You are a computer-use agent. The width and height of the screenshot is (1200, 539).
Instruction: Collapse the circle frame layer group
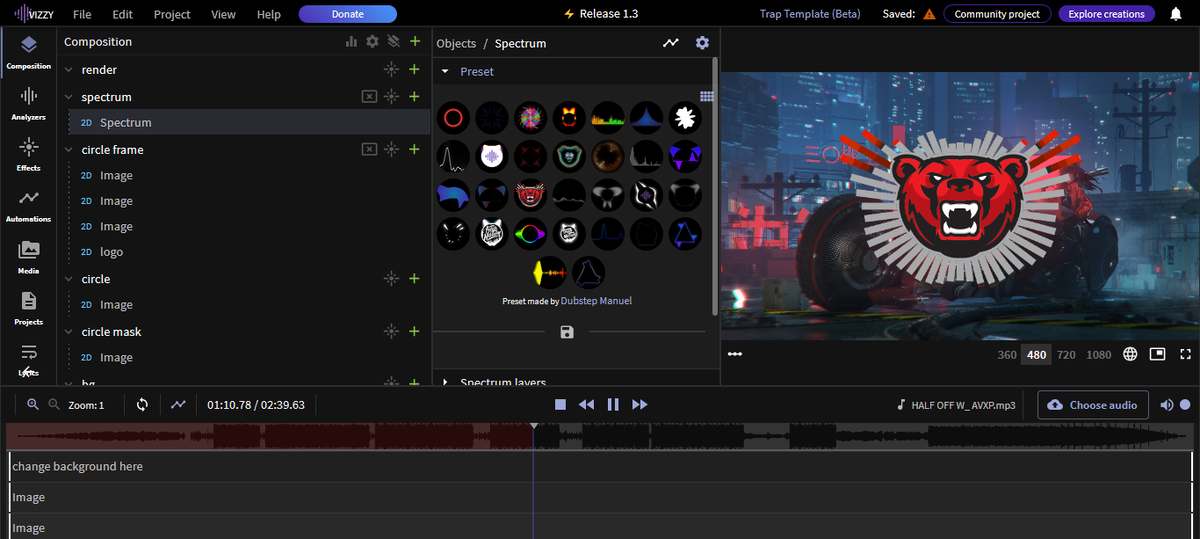pos(69,150)
